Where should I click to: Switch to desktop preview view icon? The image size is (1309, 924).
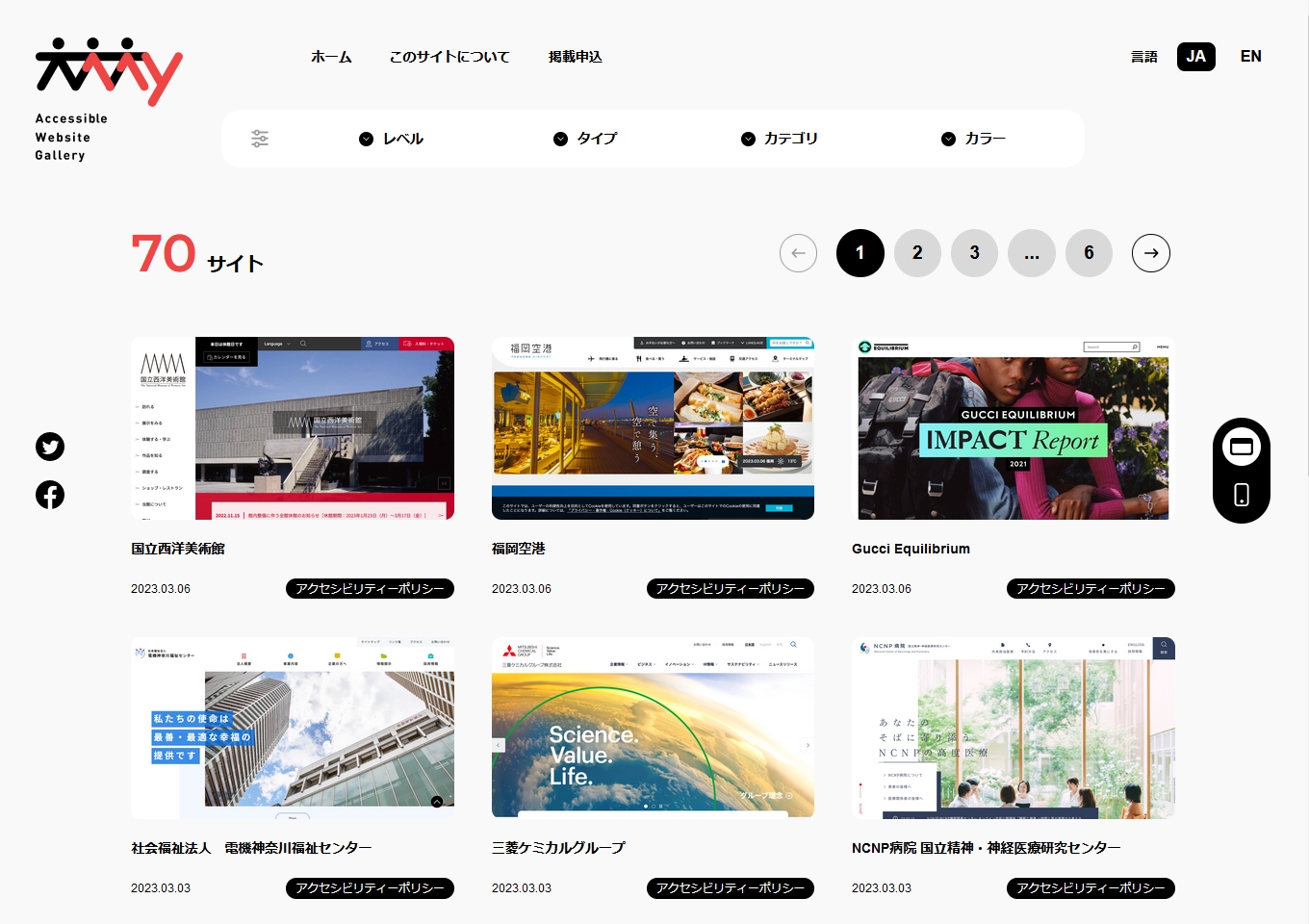pyautogui.click(x=1242, y=447)
